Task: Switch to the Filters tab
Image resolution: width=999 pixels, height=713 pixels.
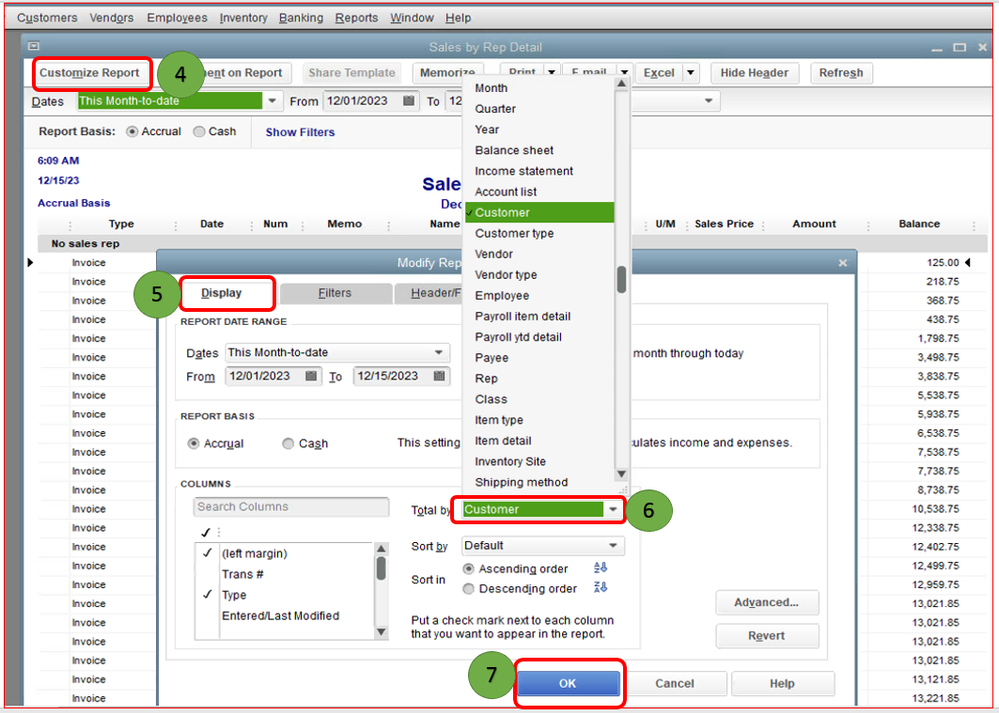Action: tap(334, 293)
